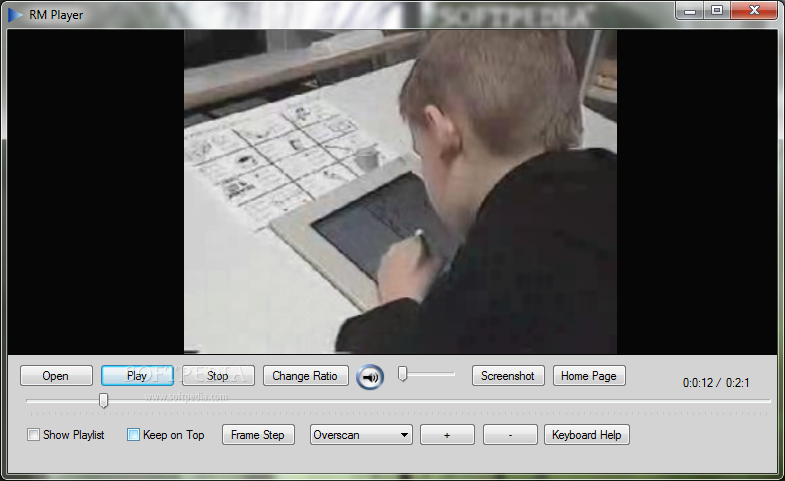Viewport: 785px width, 481px height.
Task: Open a media file with Open button
Action: [56, 376]
